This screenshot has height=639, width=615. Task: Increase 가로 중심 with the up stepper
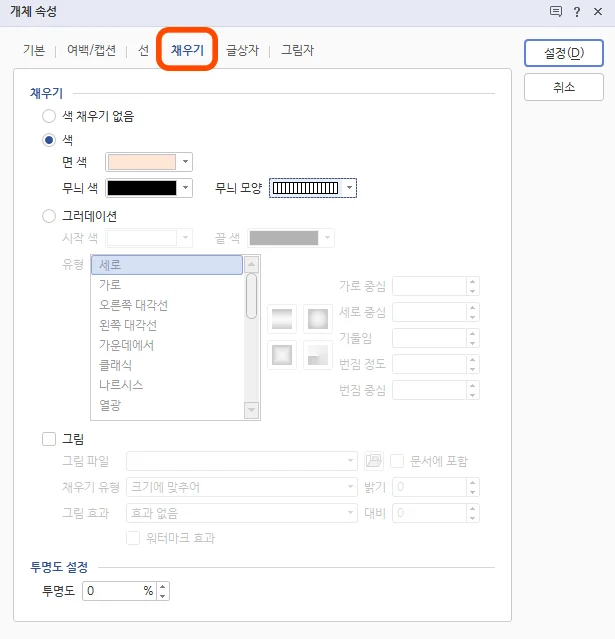472,282
